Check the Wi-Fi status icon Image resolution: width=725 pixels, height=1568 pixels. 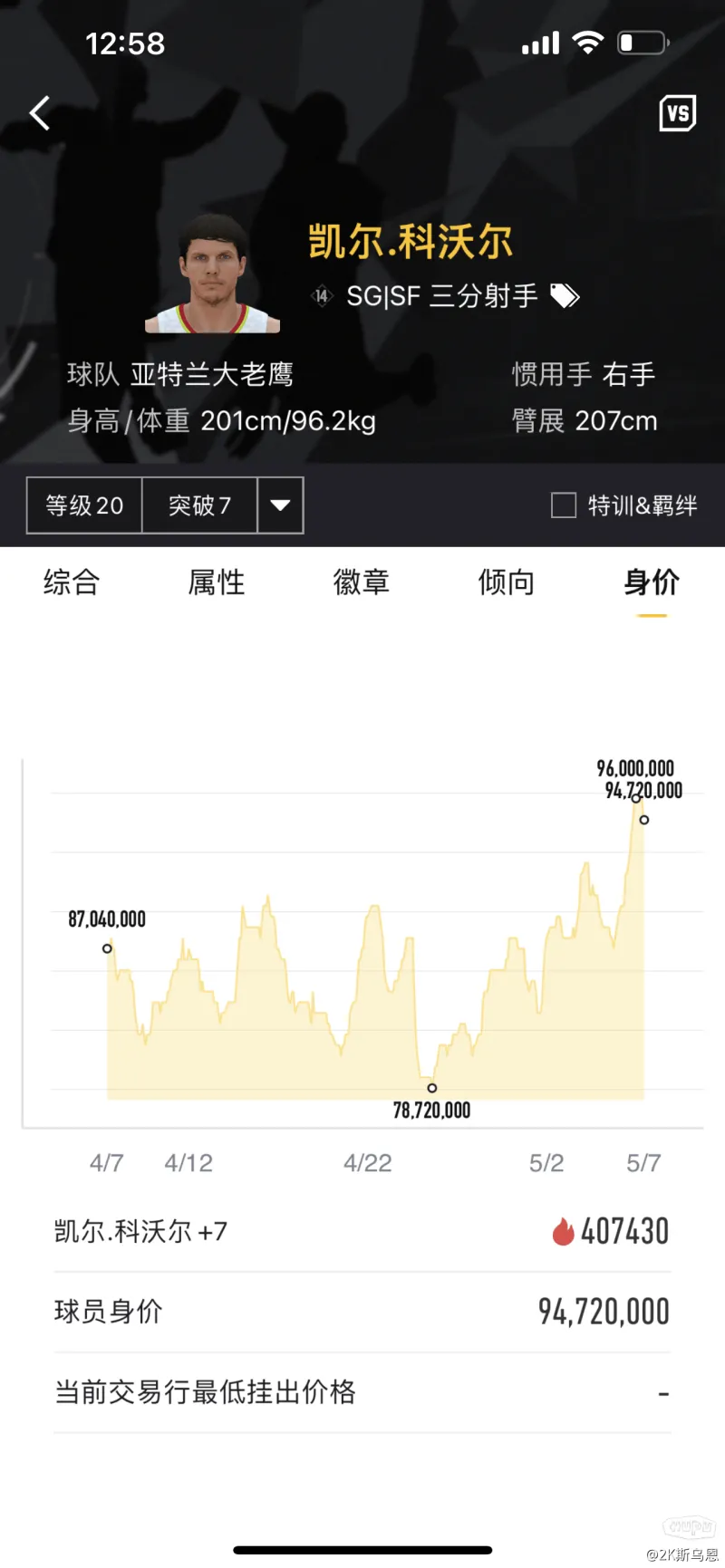pyautogui.click(x=588, y=43)
